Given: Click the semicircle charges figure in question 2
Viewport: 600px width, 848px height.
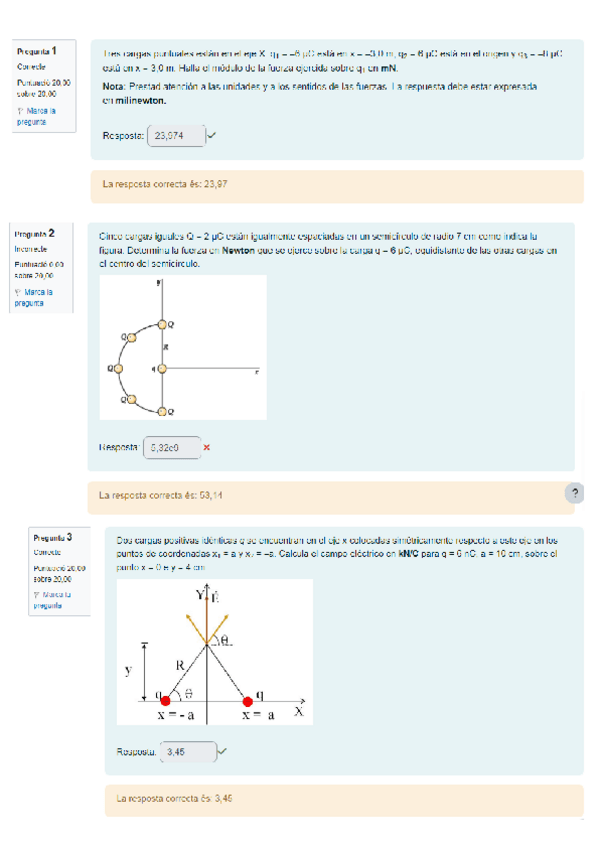Looking at the screenshot, I should (x=183, y=347).
